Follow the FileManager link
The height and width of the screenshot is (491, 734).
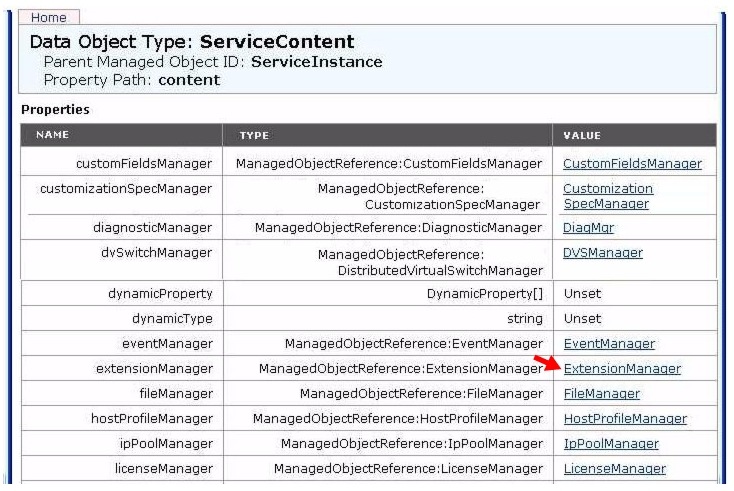coord(602,394)
